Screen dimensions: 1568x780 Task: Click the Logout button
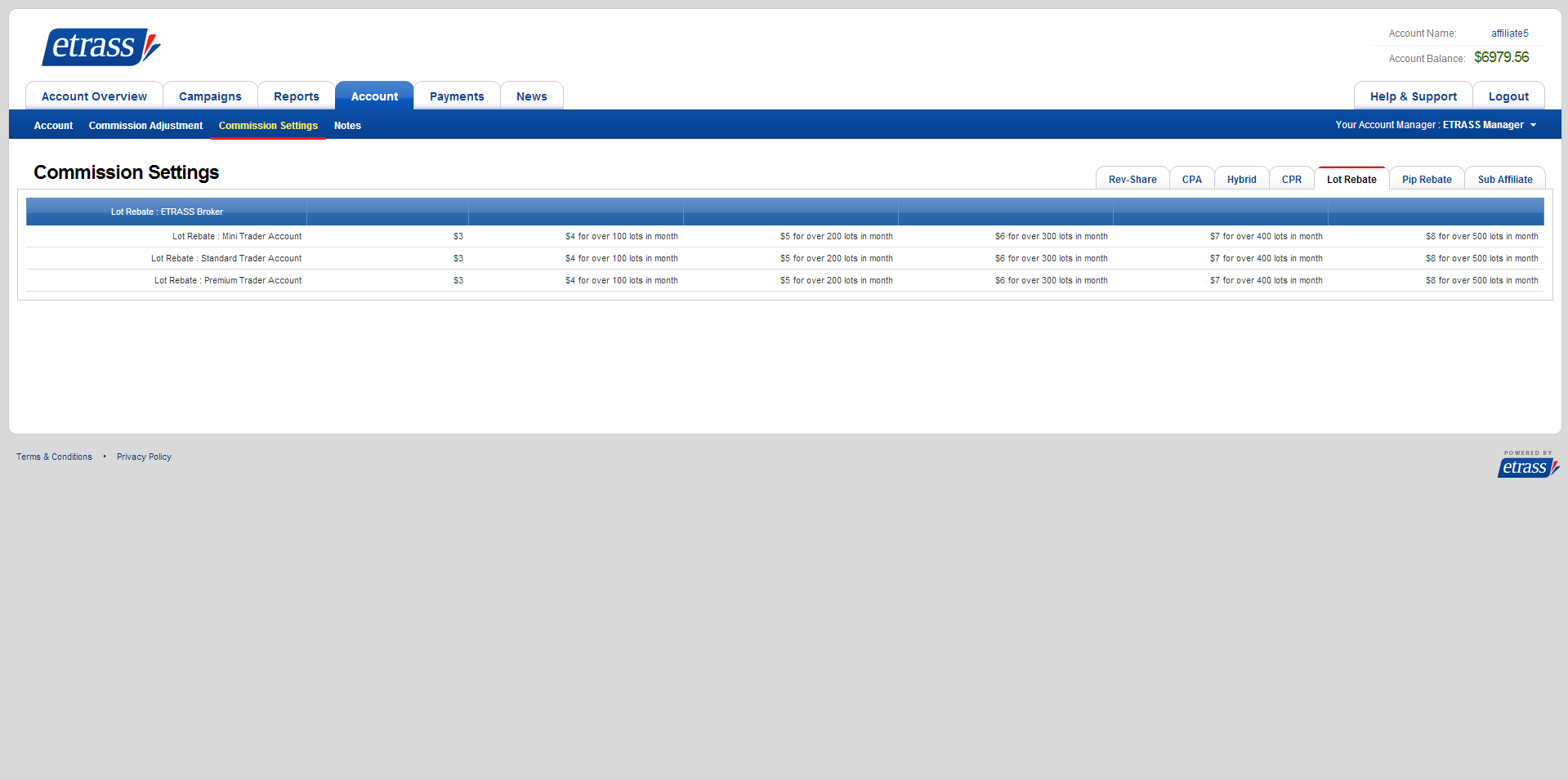[x=1508, y=96]
